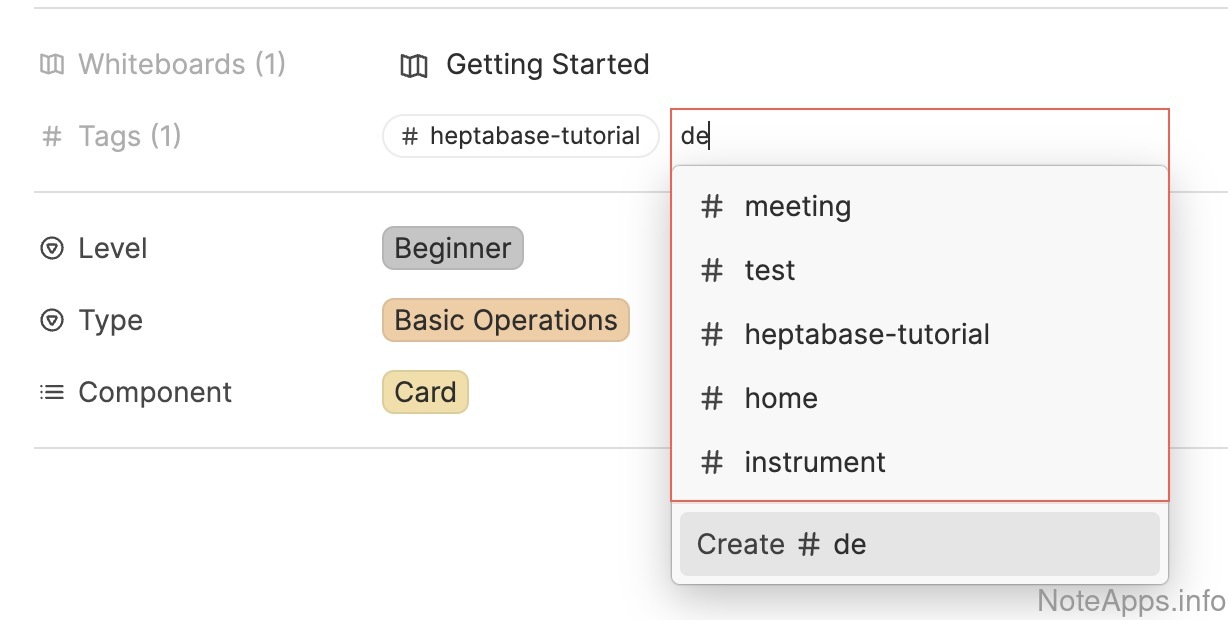Click hash icon next to meeting suggestion

point(712,207)
